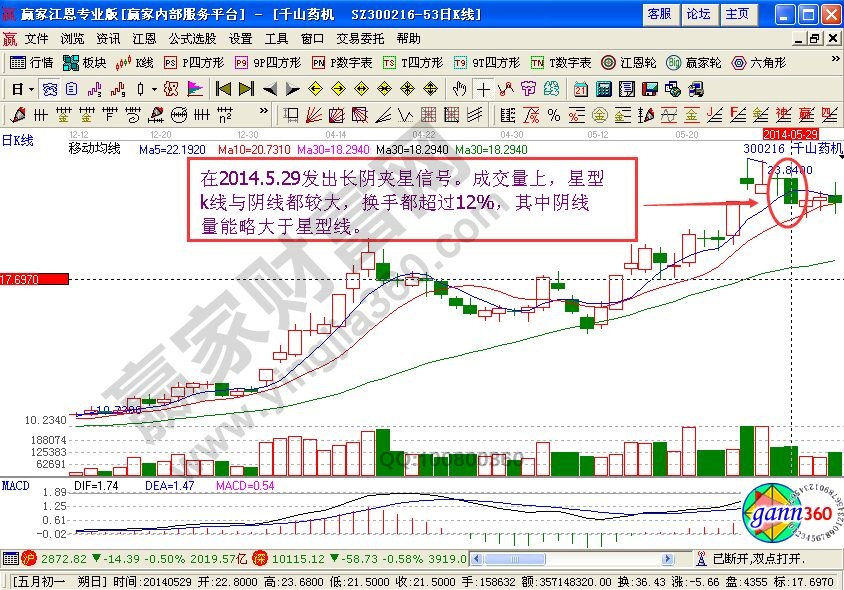
Task: Click the 论坛 forum button
Action: [x=698, y=14]
